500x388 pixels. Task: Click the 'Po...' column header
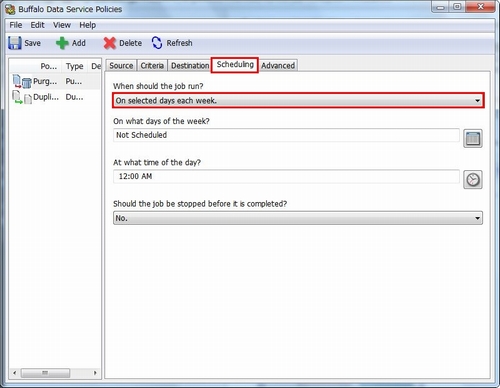[x=48, y=66]
